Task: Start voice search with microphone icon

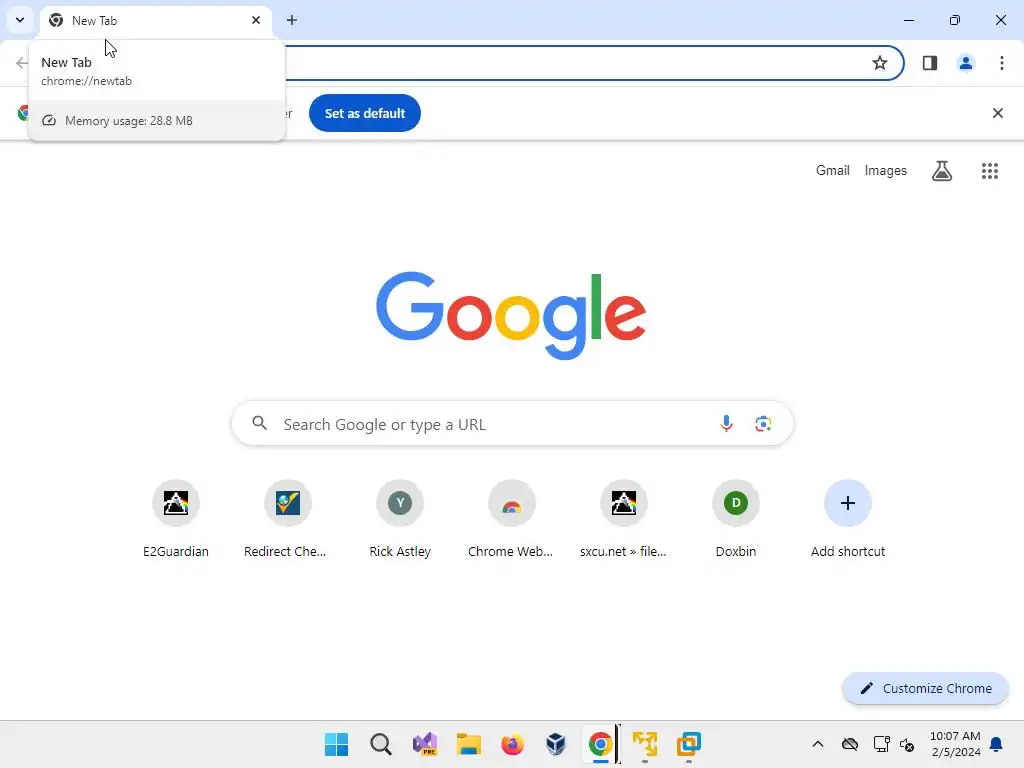Action: [x=726, y=424]
